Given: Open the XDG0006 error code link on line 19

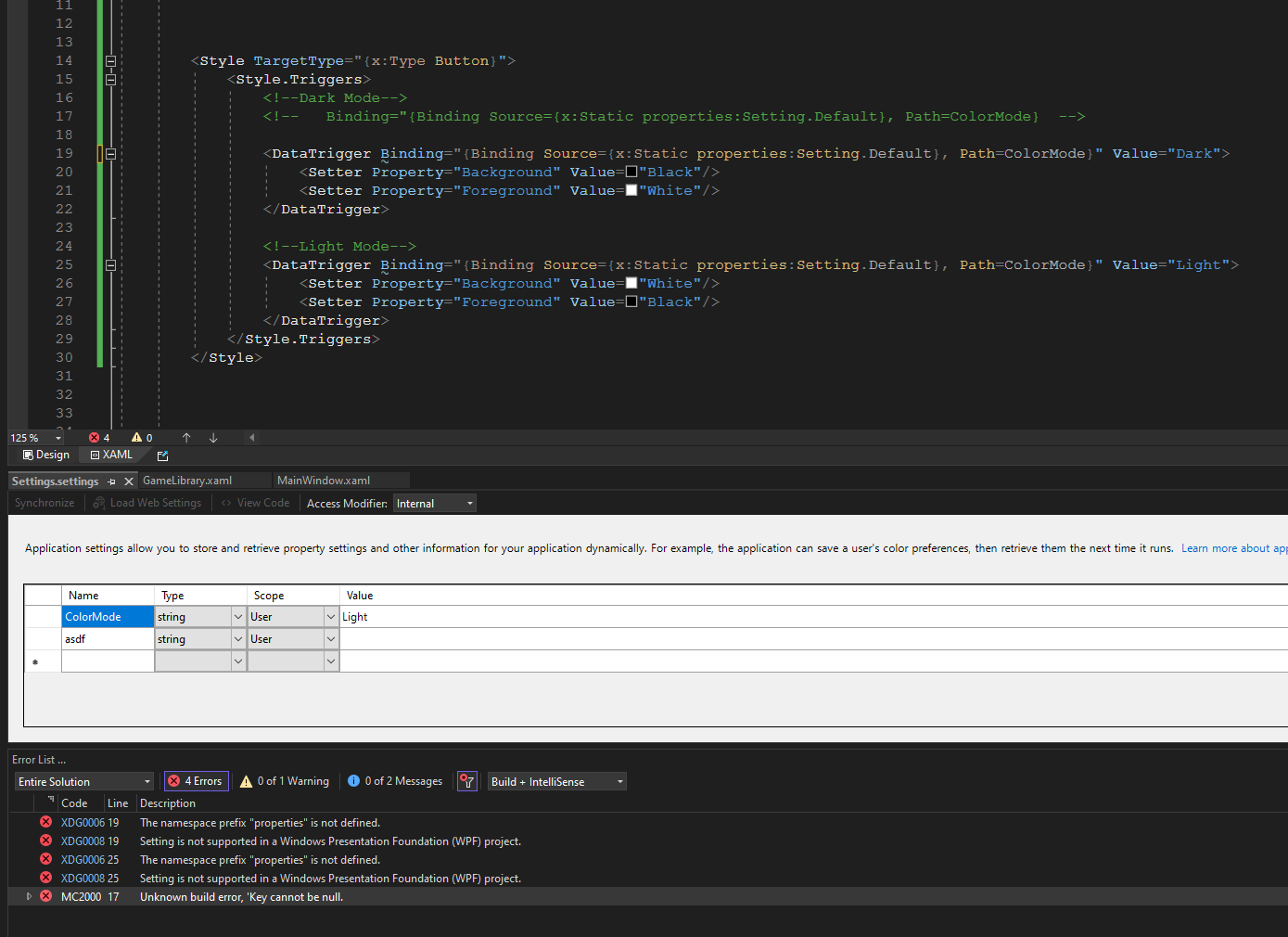Looking at the screenshot, I should coord(83,823).
